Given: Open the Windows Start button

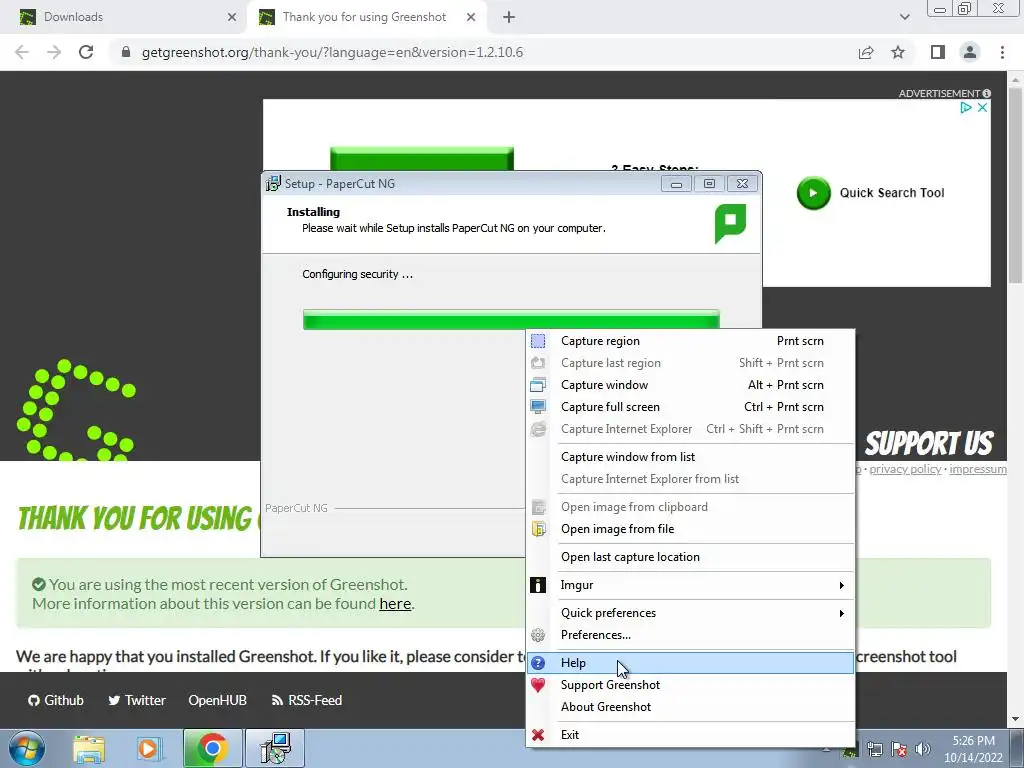Looking at the screenshot, I should (x=27, y=748).
